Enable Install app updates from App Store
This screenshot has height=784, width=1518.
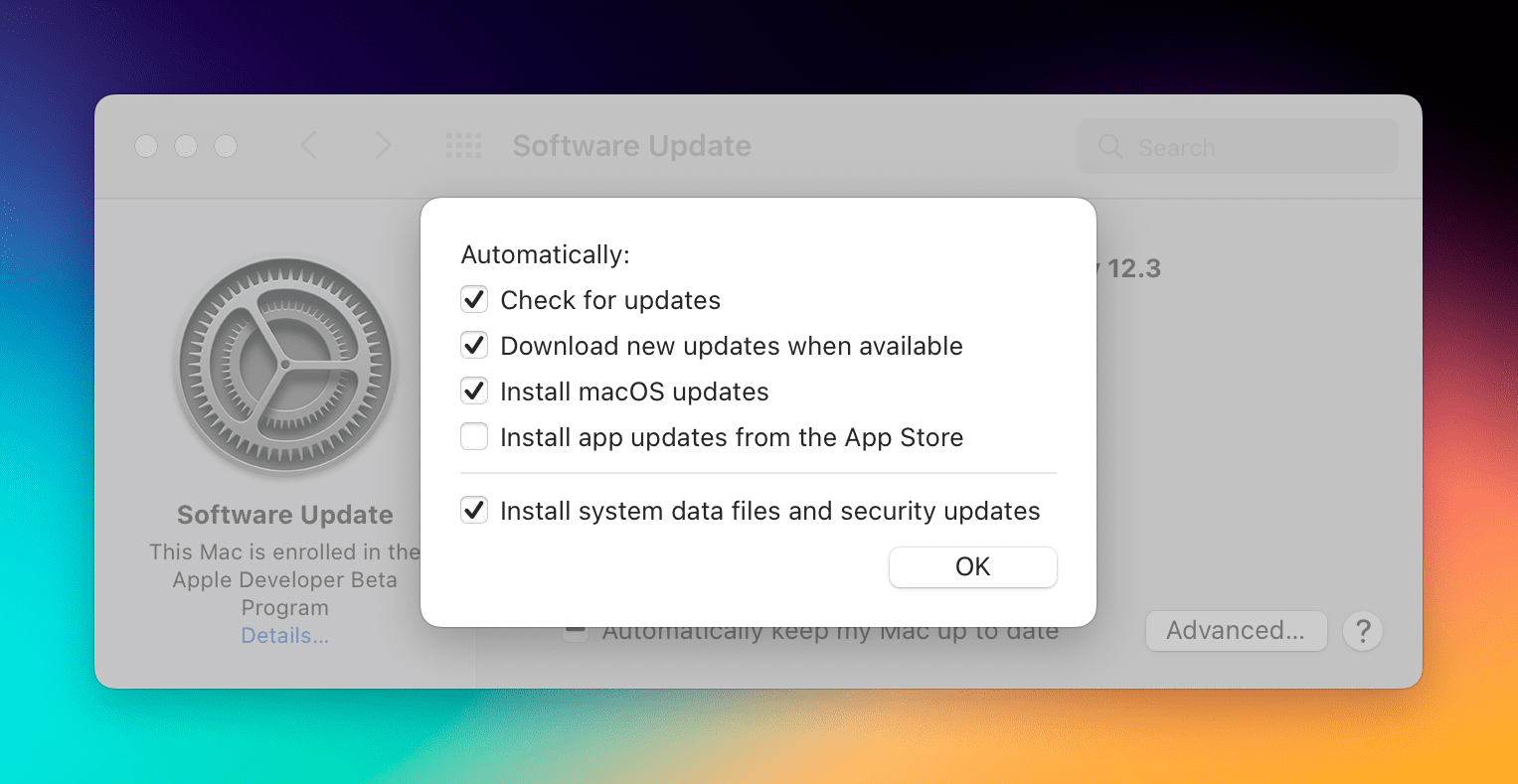(x=474, y=436)
